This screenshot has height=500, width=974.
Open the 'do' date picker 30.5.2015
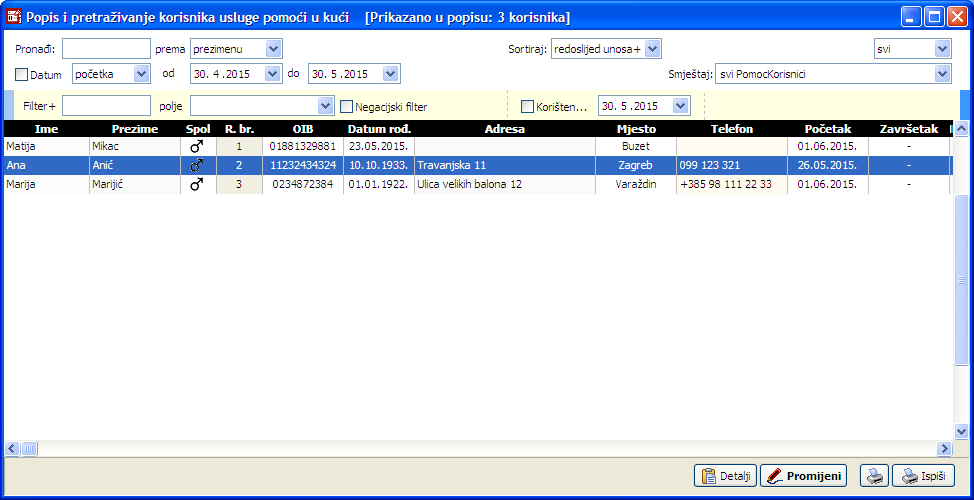(x=391, y=74)
